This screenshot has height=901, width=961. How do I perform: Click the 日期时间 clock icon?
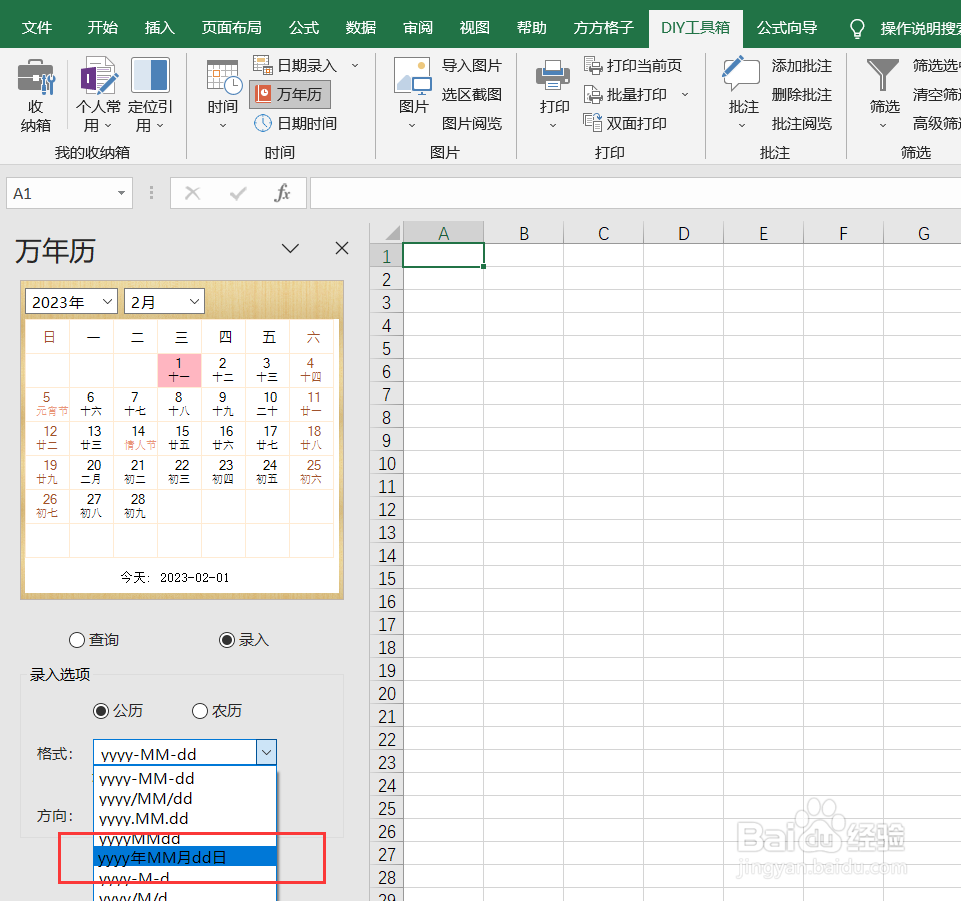263,123
